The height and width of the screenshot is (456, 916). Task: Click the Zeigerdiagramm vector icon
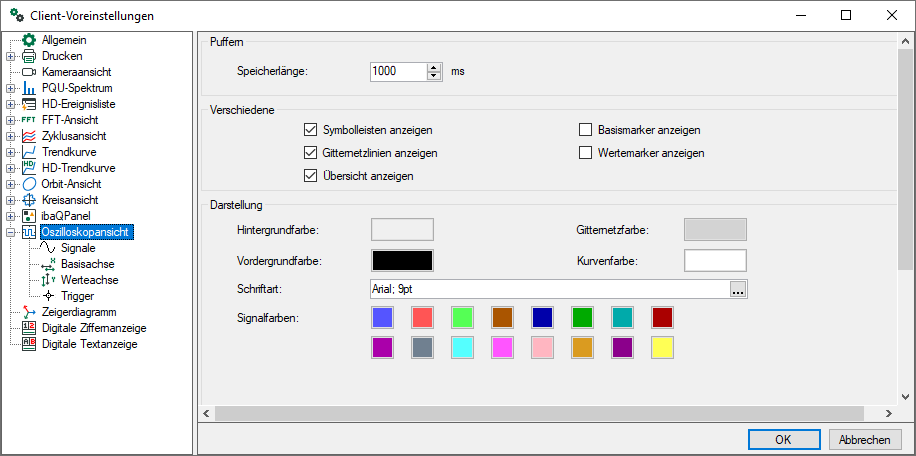[x=29, y=312]
